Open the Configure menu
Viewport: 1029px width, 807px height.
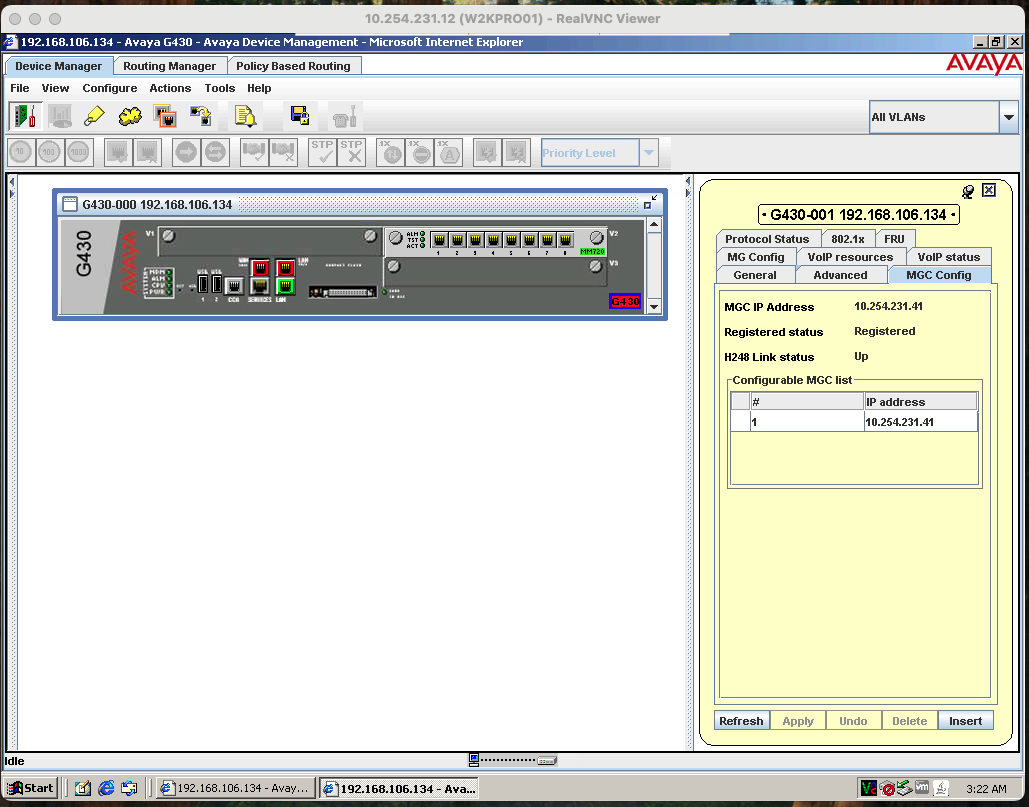pos(110,88)
